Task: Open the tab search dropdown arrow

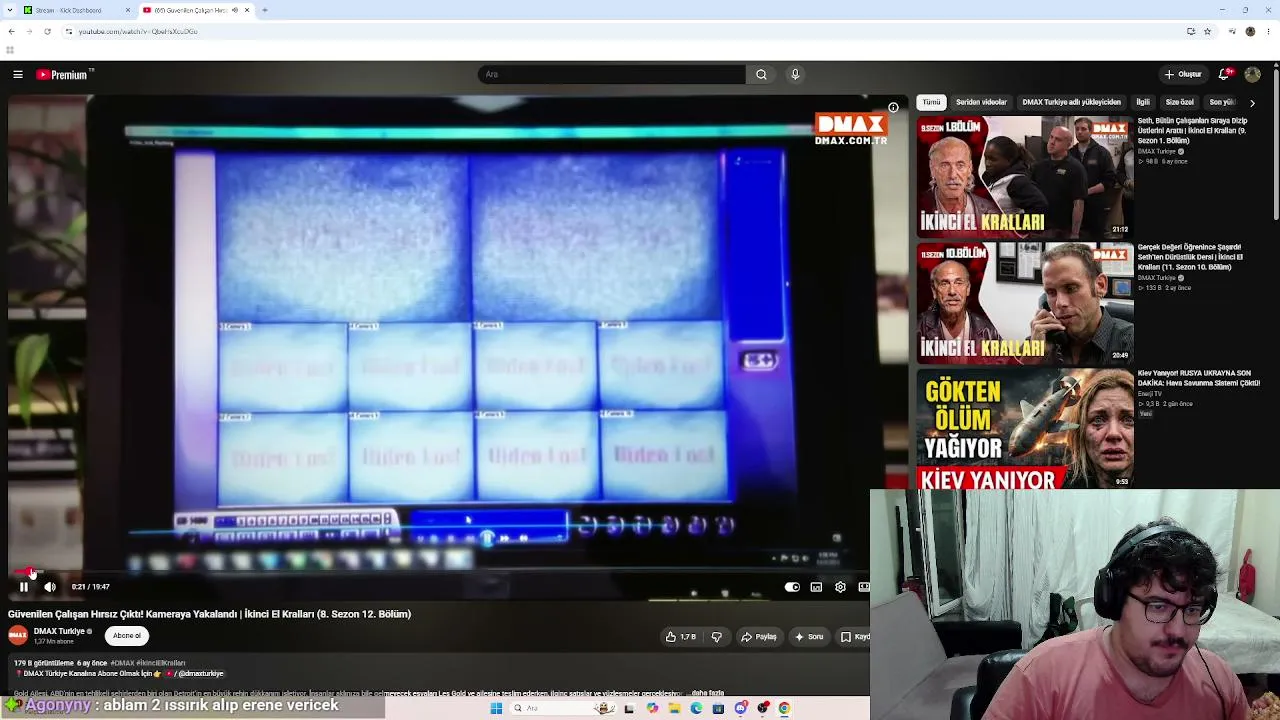Action: (10, 10)
